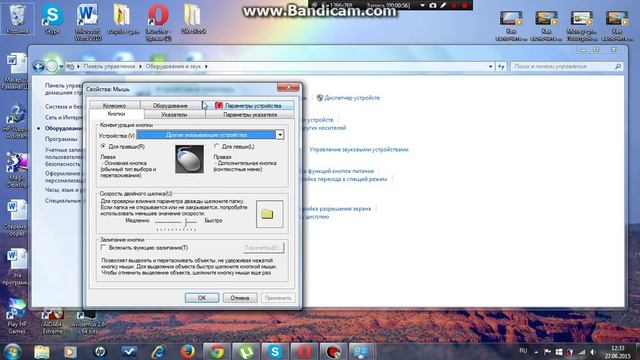Open the Opera browser desktop shortcut
This screenshot has height=360, width=640.
(x=158, y=22)
